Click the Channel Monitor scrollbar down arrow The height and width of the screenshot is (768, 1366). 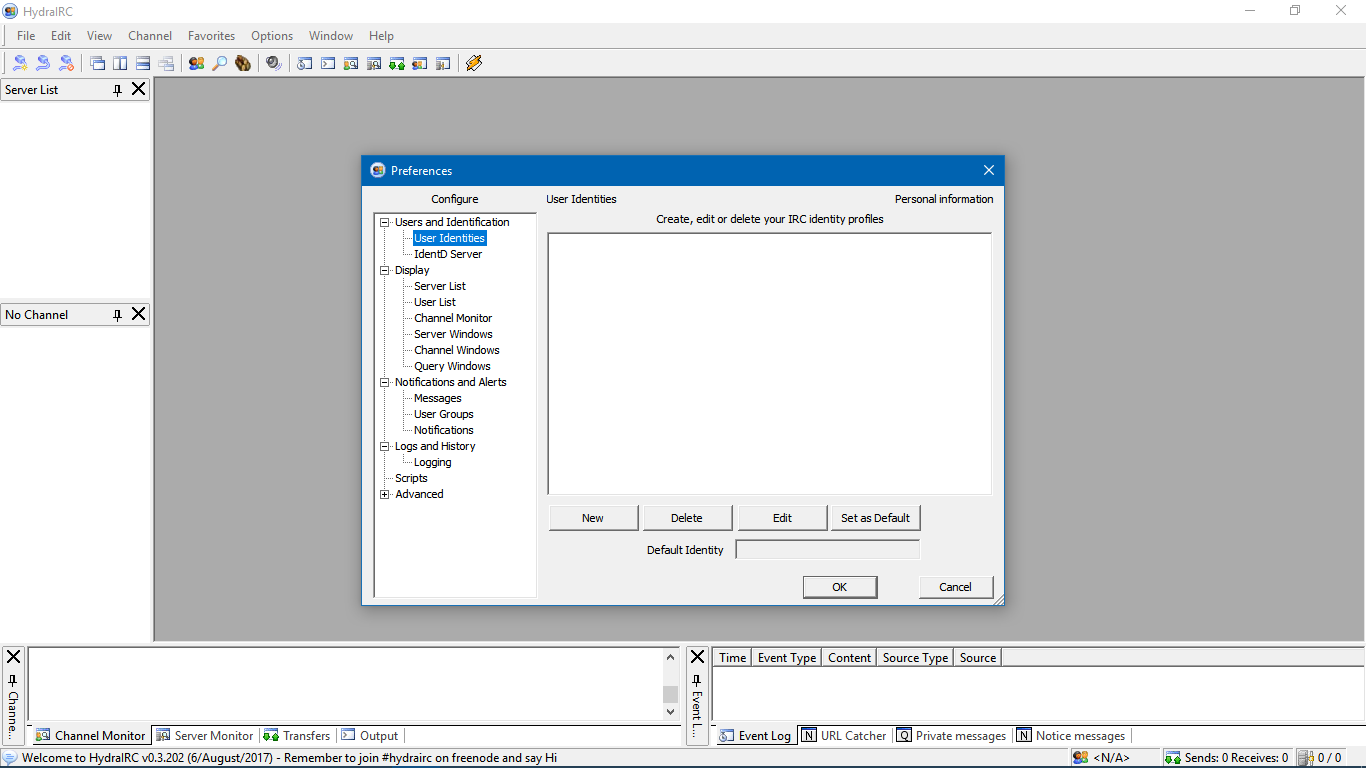[x=670, y=712]
